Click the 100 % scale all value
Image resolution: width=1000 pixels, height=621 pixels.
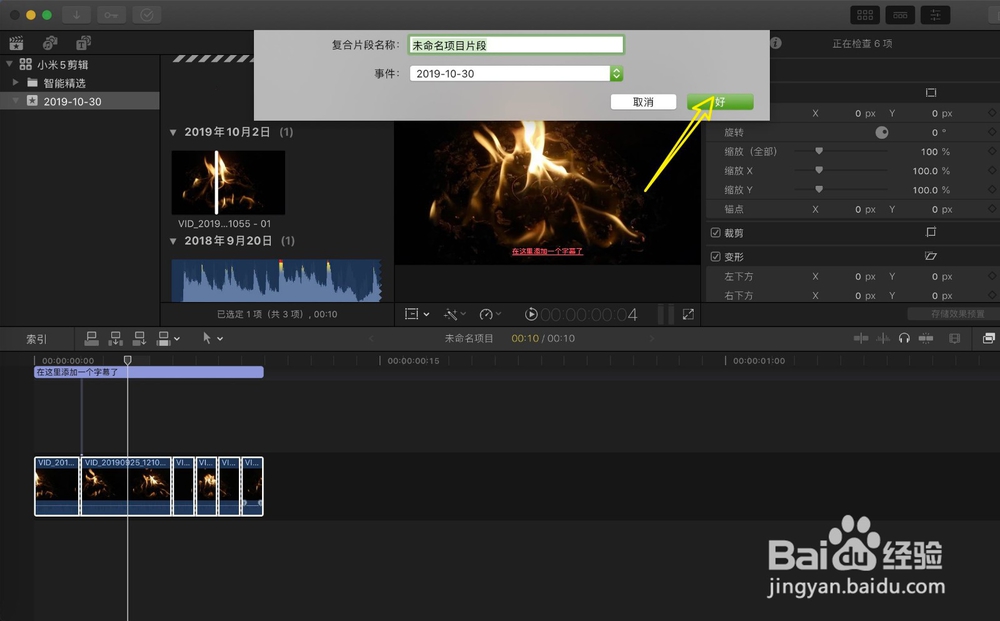(935, 152)
